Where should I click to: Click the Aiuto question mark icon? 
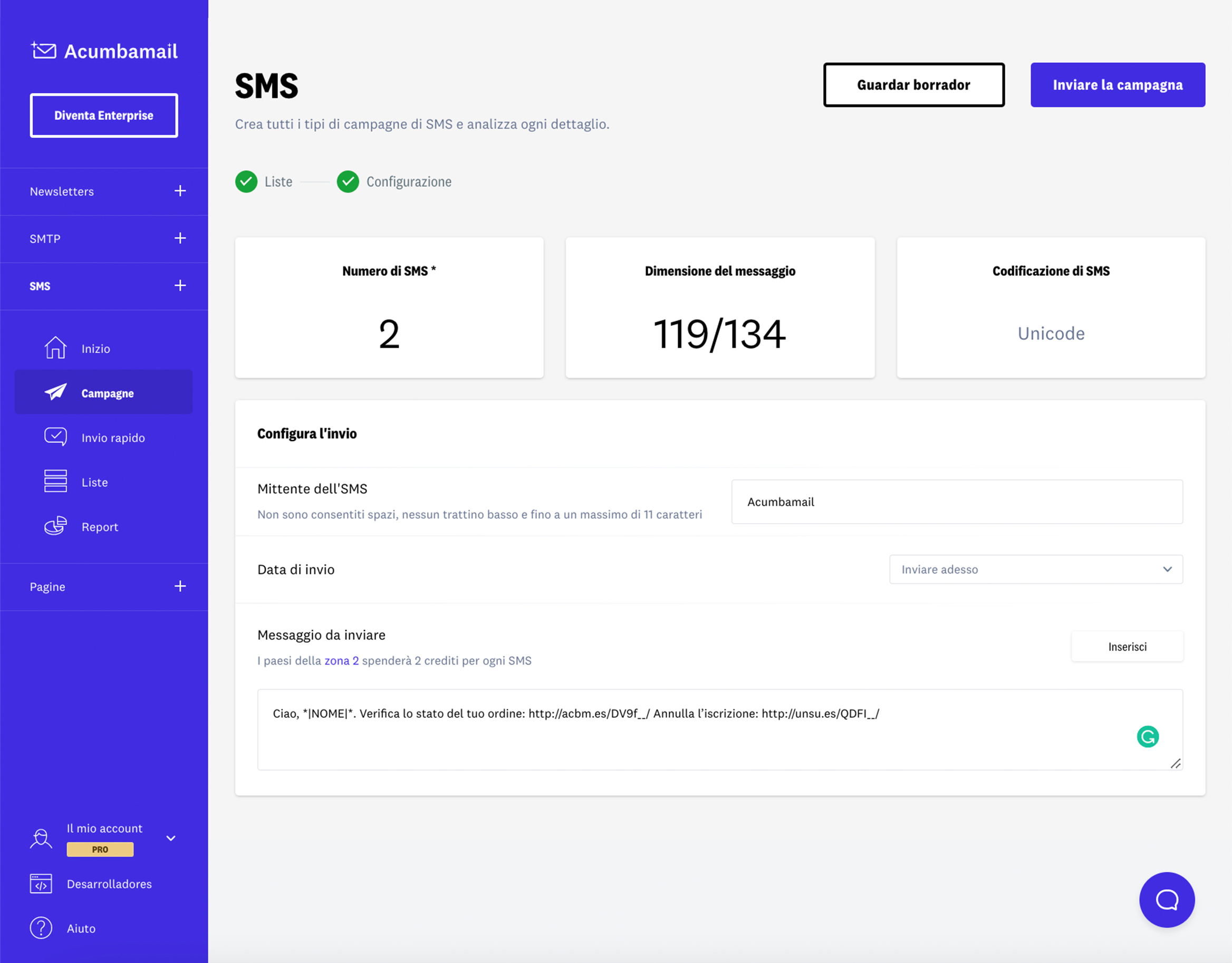point(41,928)
